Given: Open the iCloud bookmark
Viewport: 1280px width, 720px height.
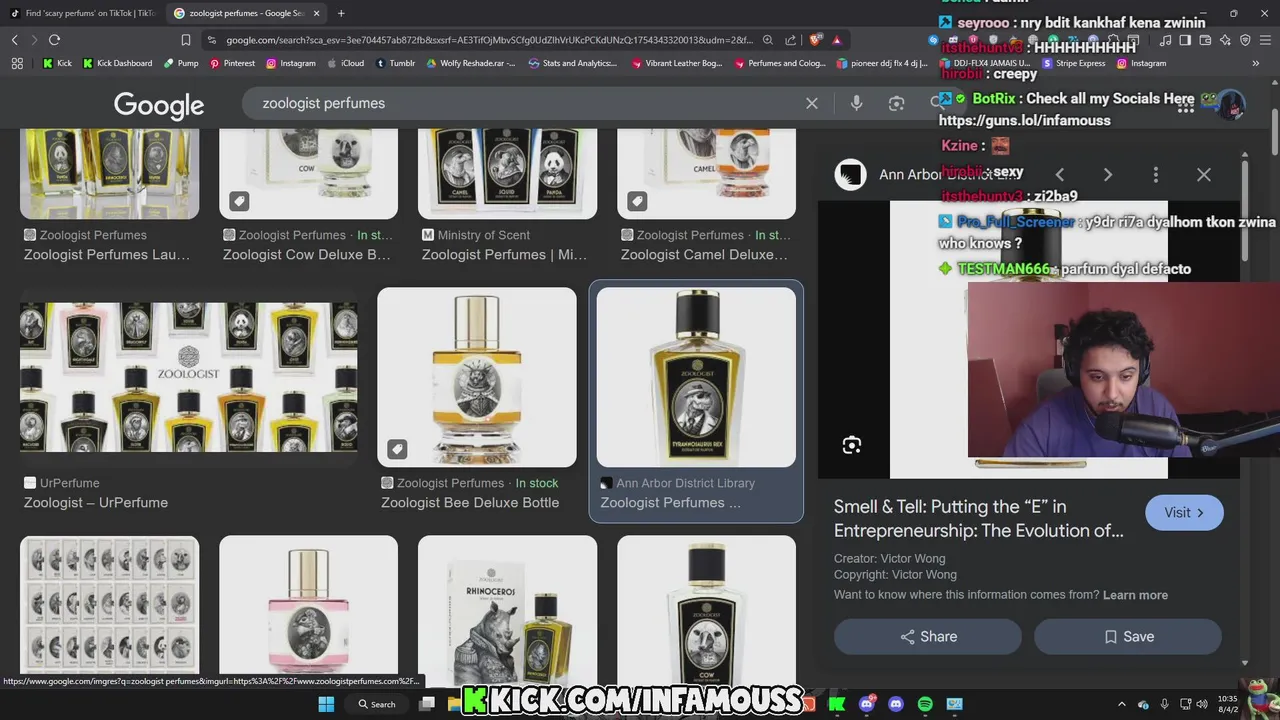Looking at the screenshot, I should [346, 63].
